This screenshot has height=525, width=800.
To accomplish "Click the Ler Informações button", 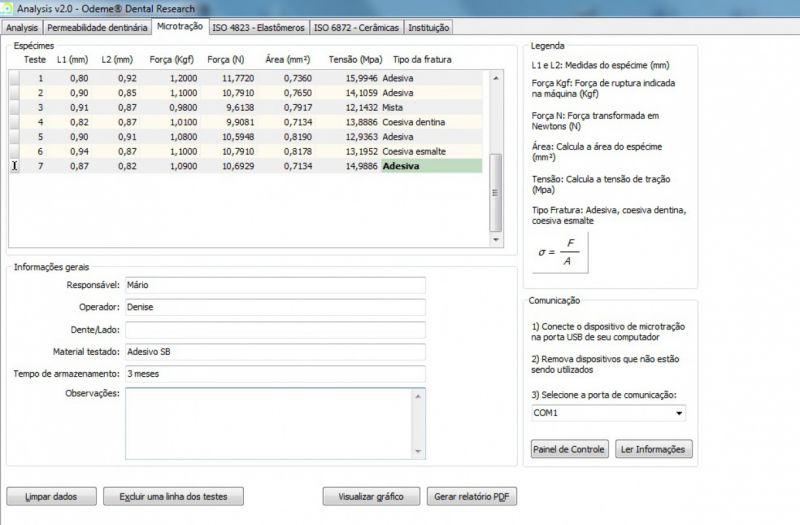I will 653,449.
